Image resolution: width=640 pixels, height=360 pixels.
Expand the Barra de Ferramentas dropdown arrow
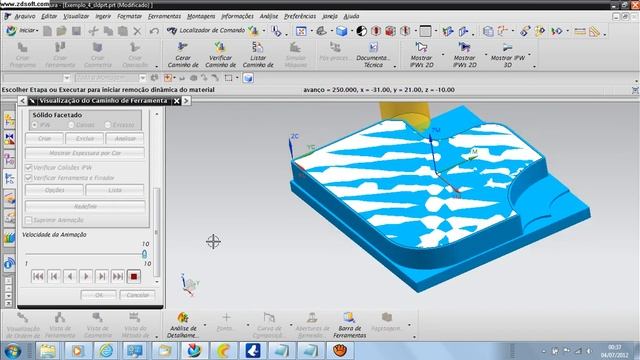click(x=414, y=337)
